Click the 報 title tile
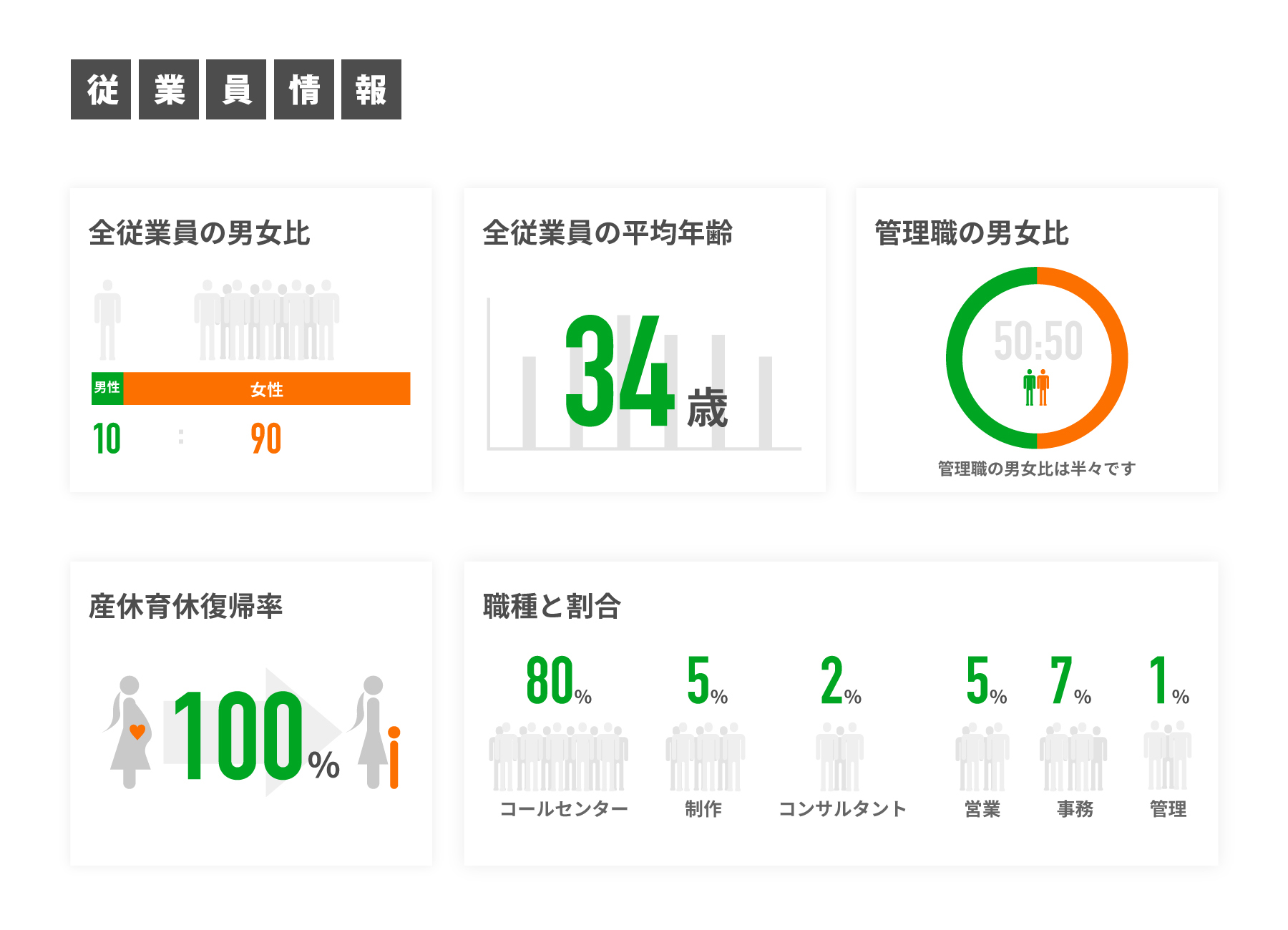 tap(371, 89)
